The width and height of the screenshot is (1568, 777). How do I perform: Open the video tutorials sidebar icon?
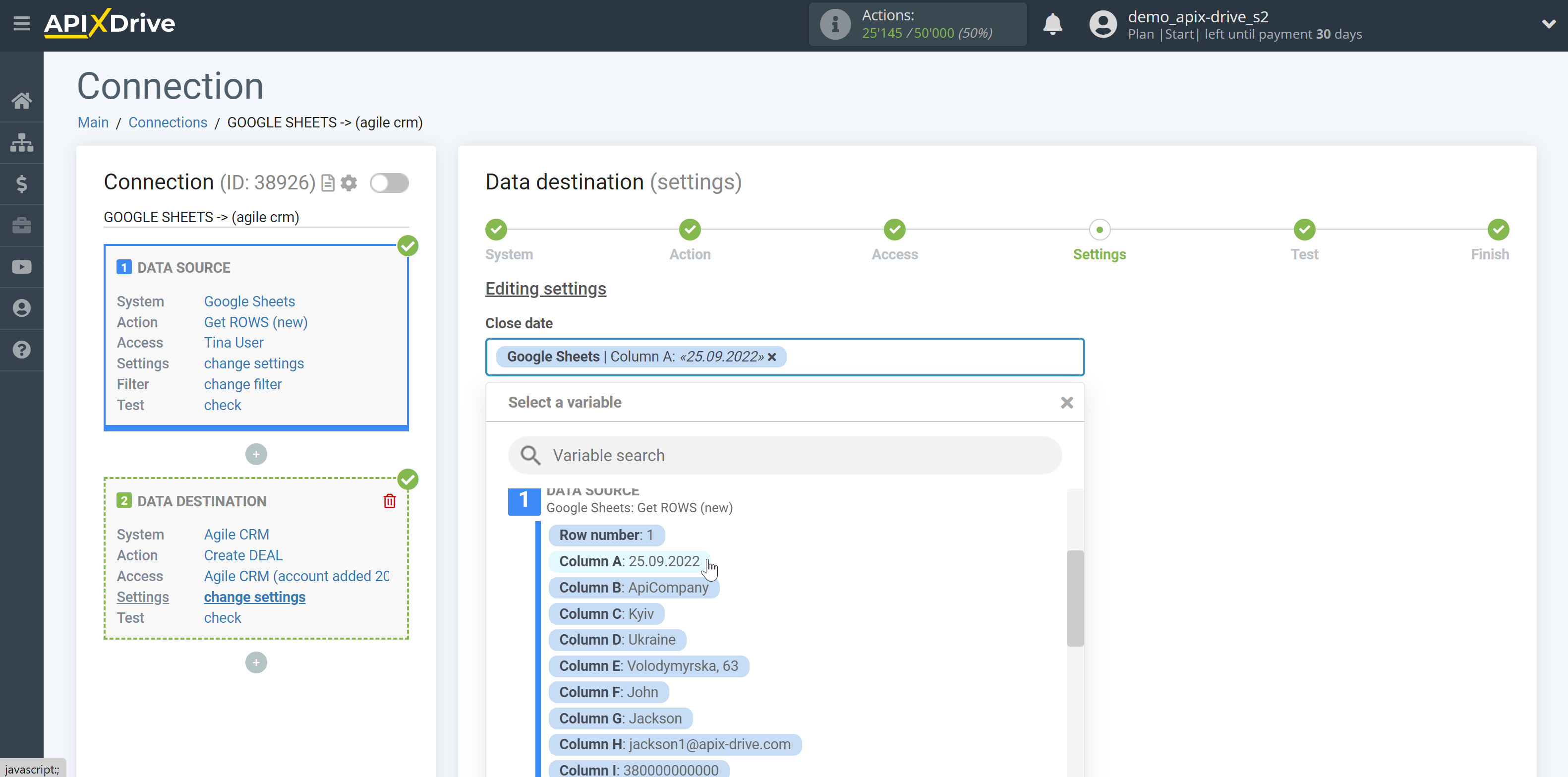[21, 267]
